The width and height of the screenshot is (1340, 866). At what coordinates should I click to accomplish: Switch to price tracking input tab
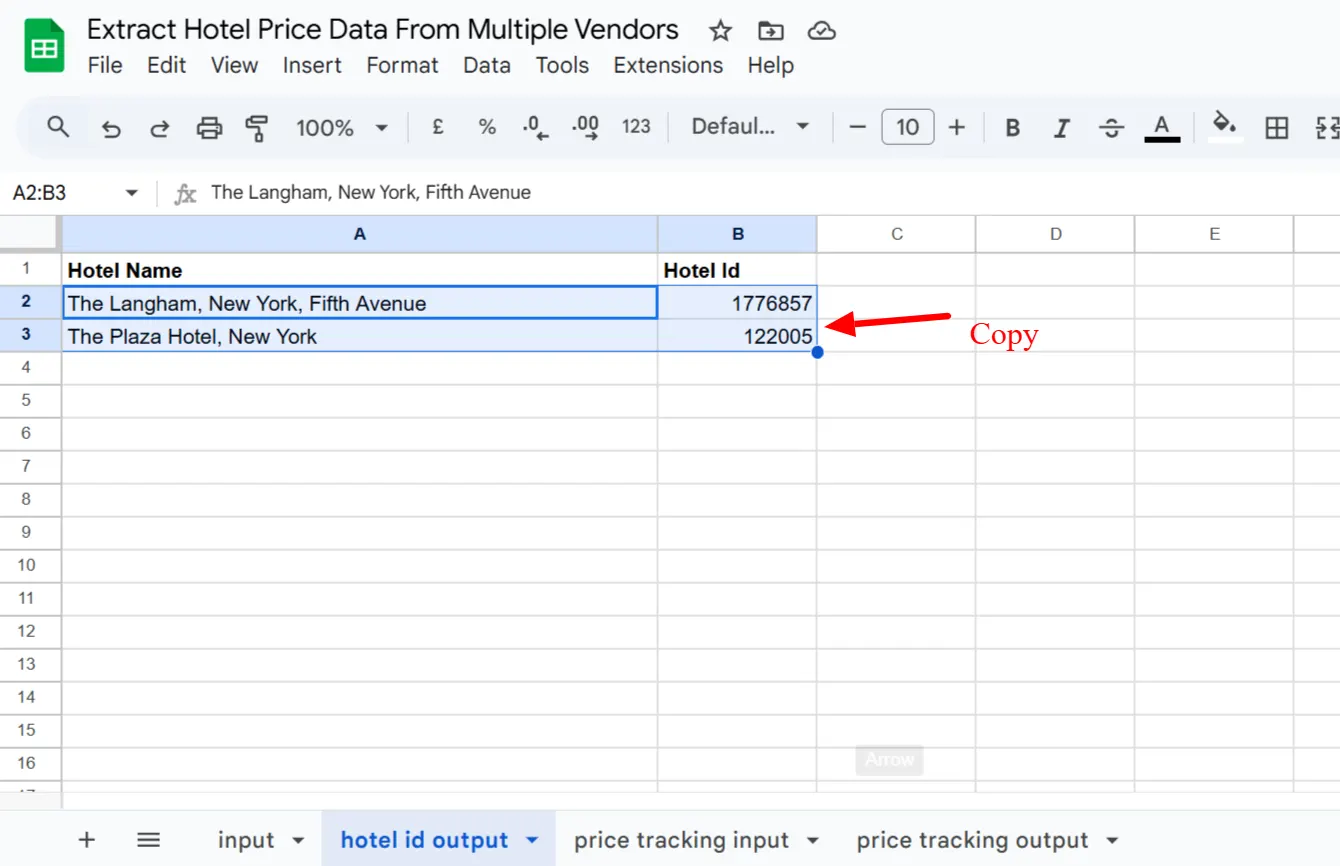[x=681, y=840]
